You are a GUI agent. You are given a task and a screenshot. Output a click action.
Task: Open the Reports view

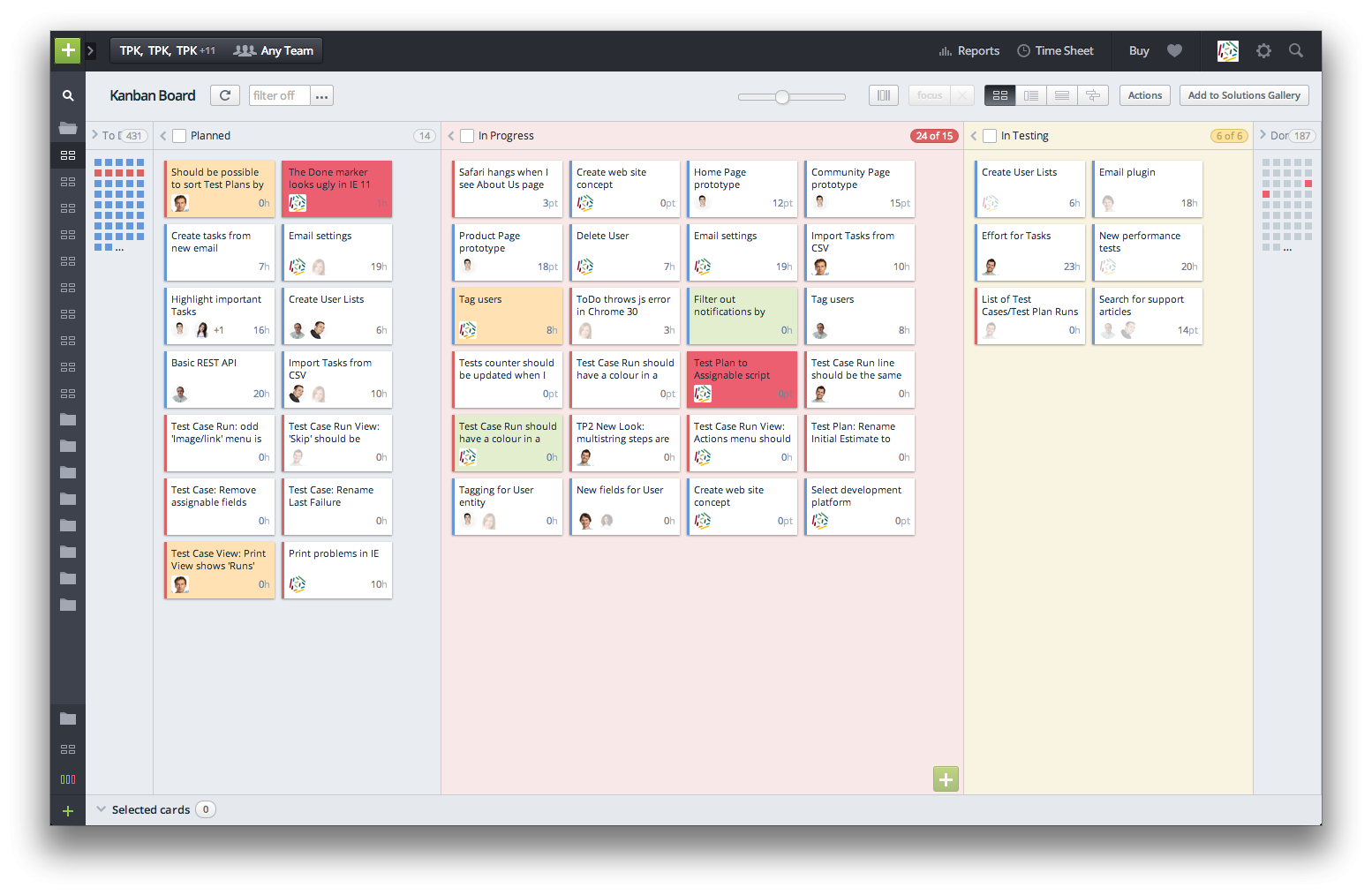(969, 50)
